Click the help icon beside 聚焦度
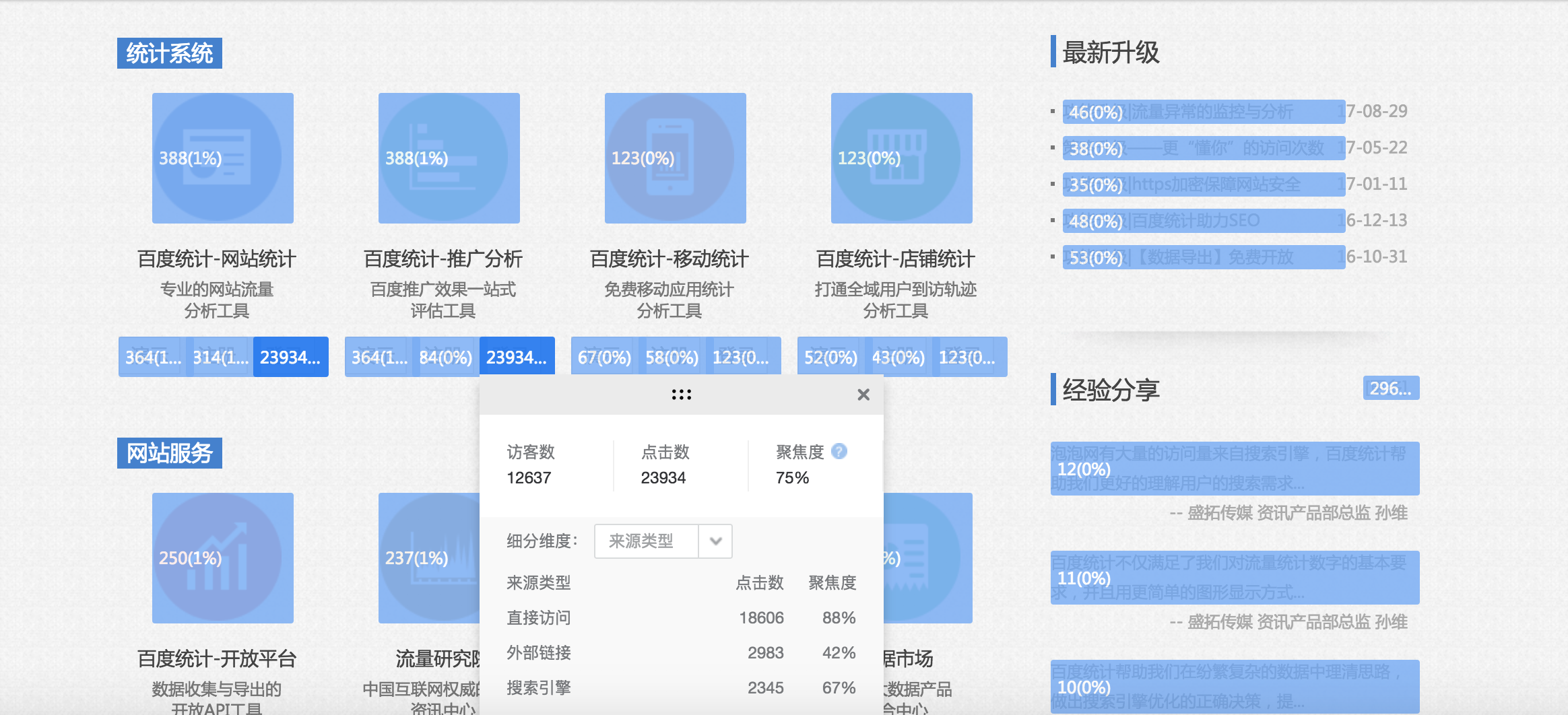 point(839,451)
